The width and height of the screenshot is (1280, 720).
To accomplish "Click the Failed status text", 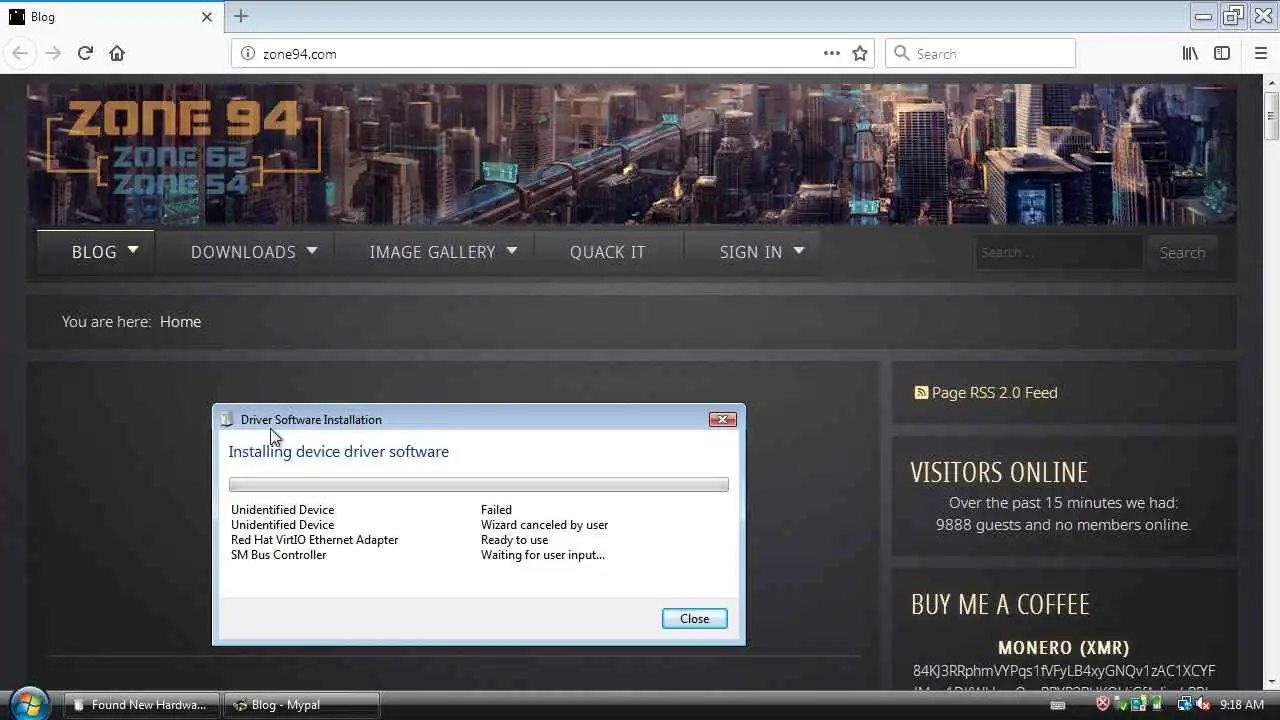I will tap(496, 509).
